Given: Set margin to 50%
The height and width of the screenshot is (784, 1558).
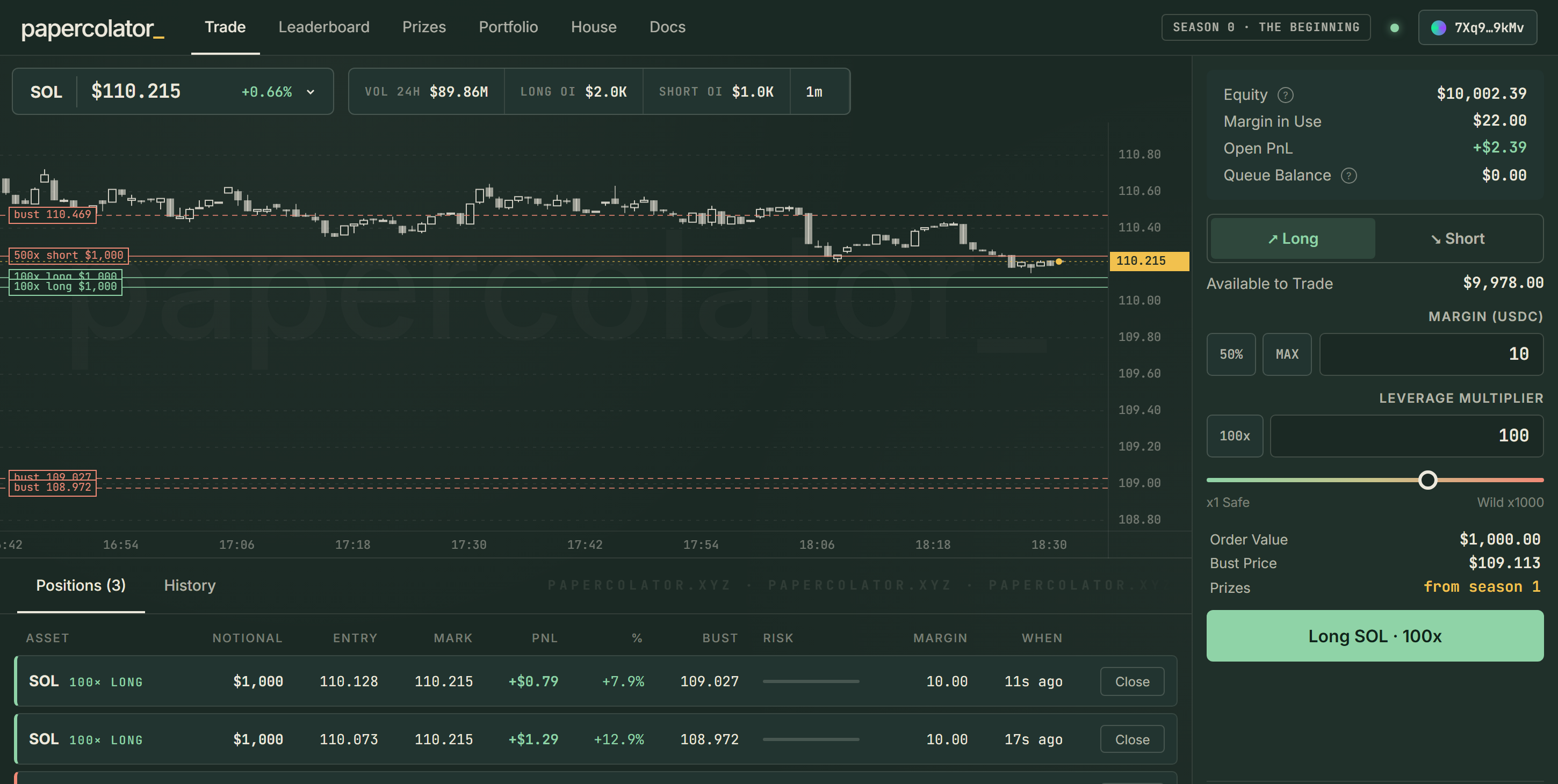Looking at the screenshot, I should pyautogui.click(x=1231, y=354).
